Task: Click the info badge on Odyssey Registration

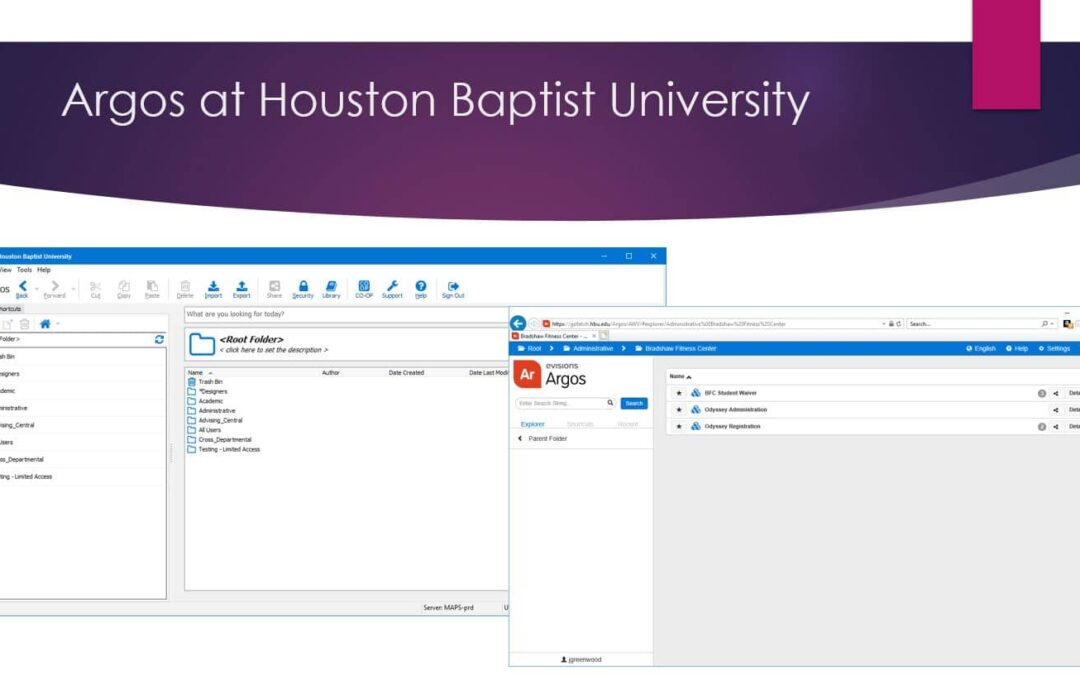Action: pyautogui.click(x=1041, y=426)
